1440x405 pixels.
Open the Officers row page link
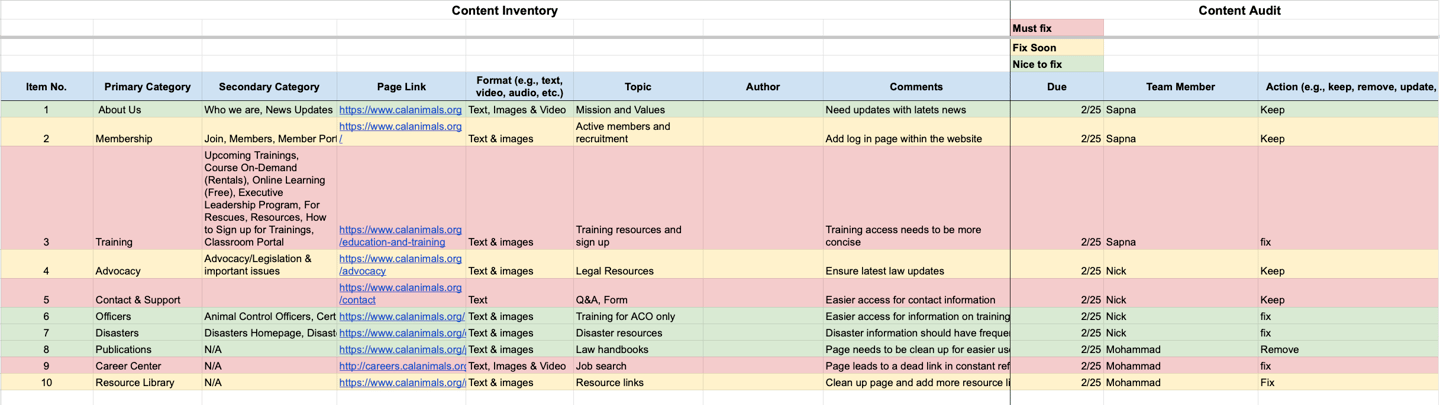click(402, 317)
